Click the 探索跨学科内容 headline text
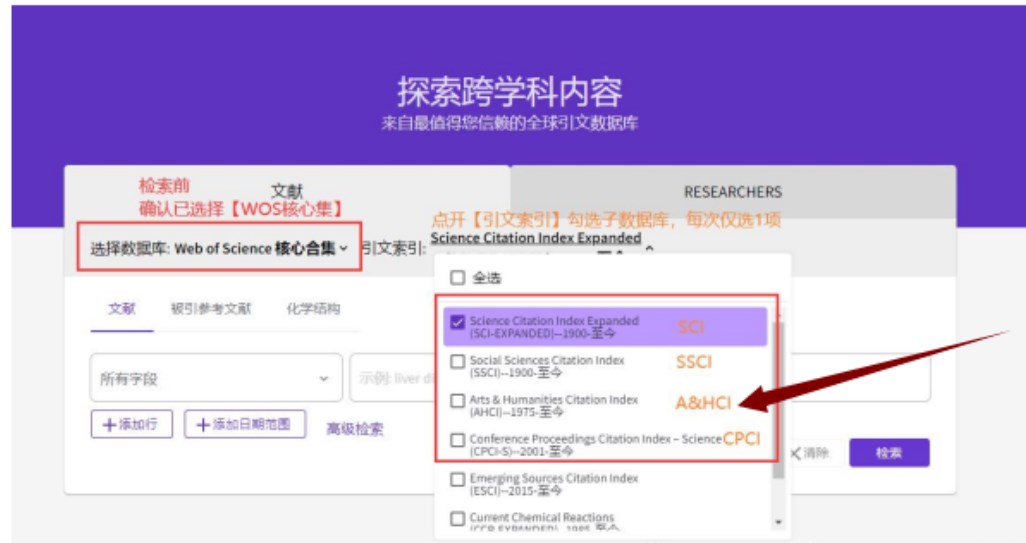This screenshot has height=543, width=1026. coord(510,92)
